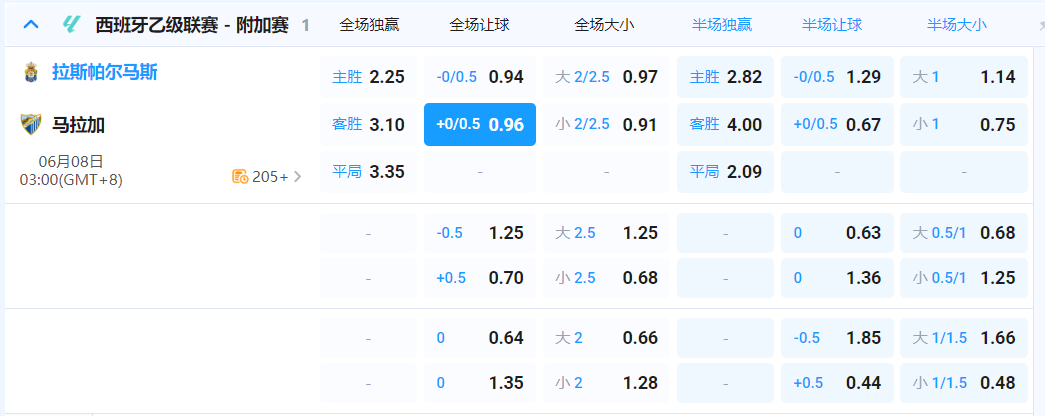
Task: Pick full-time 主胜 odds 2.25
Action: click(369, 77)
